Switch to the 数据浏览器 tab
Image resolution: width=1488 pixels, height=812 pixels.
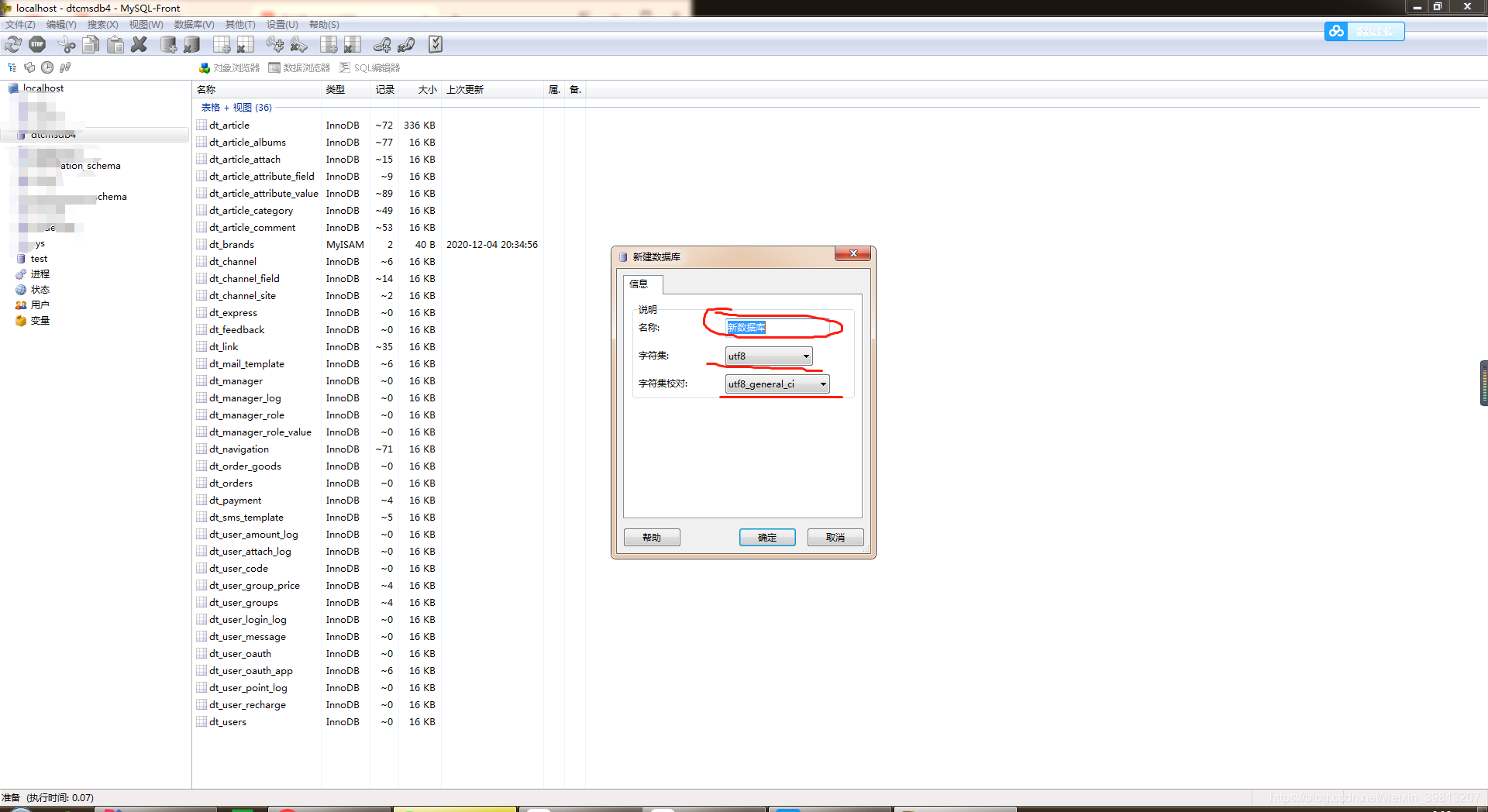(299, 68)
